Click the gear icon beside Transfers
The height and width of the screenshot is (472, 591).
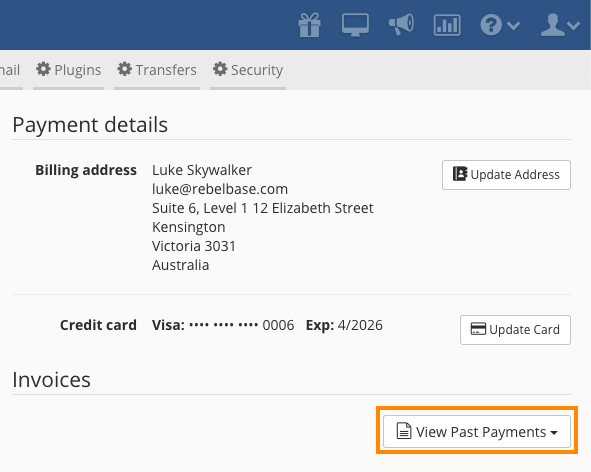coord(125,69)
